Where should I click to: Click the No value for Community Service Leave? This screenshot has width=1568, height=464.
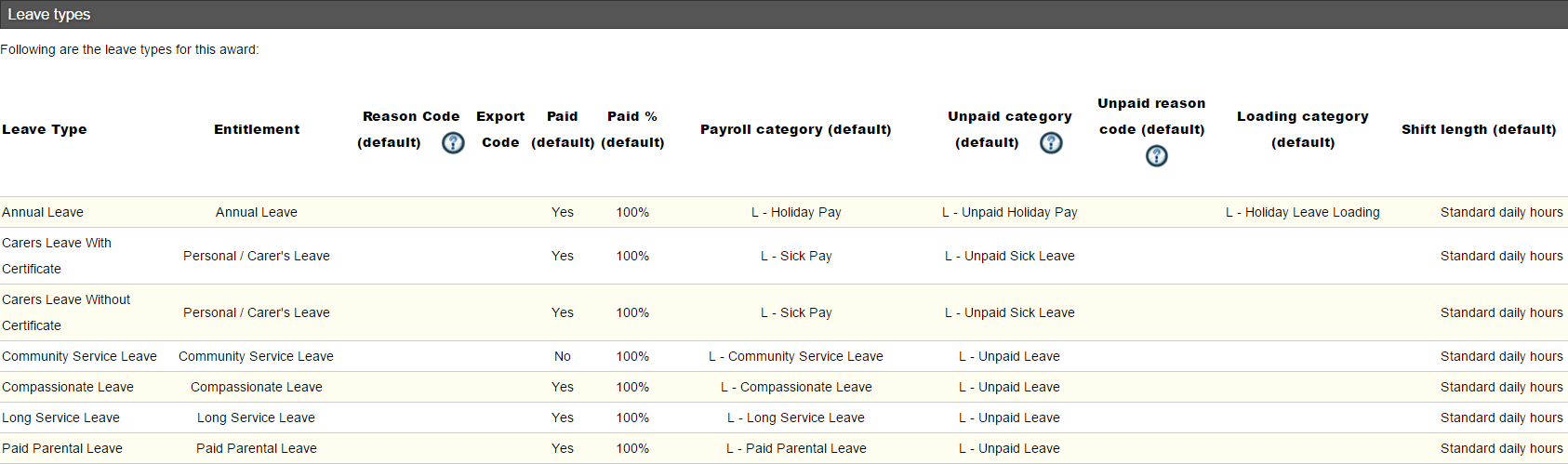(563, 356)
